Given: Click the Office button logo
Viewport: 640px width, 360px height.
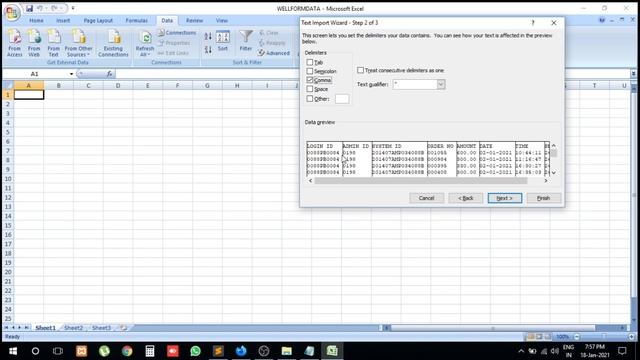Looking at the screenshot, I should click(x=12, y=12).
